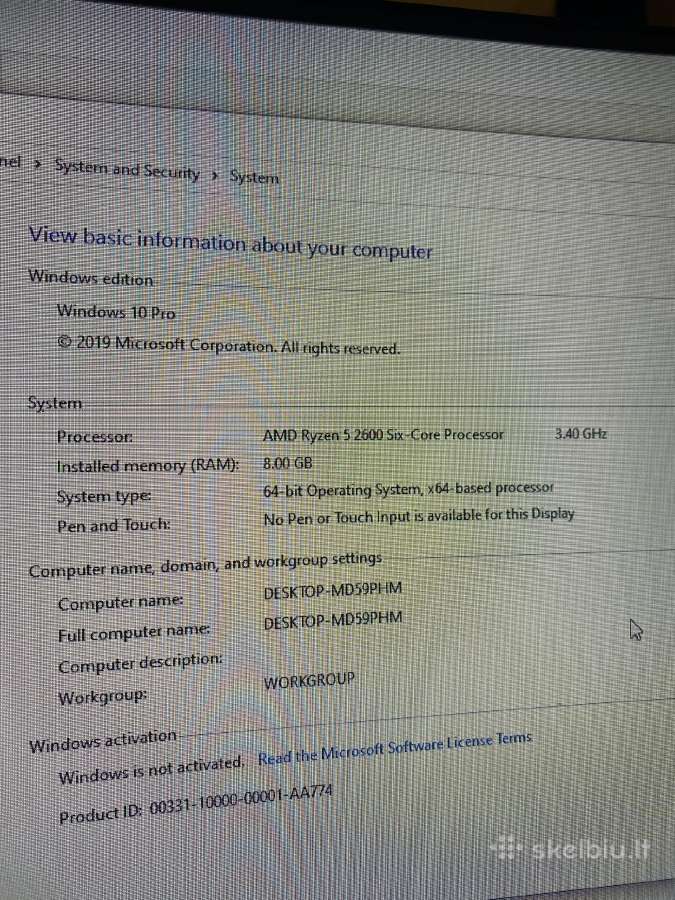Select the Windows edition section heading

(x=91, y=278)
